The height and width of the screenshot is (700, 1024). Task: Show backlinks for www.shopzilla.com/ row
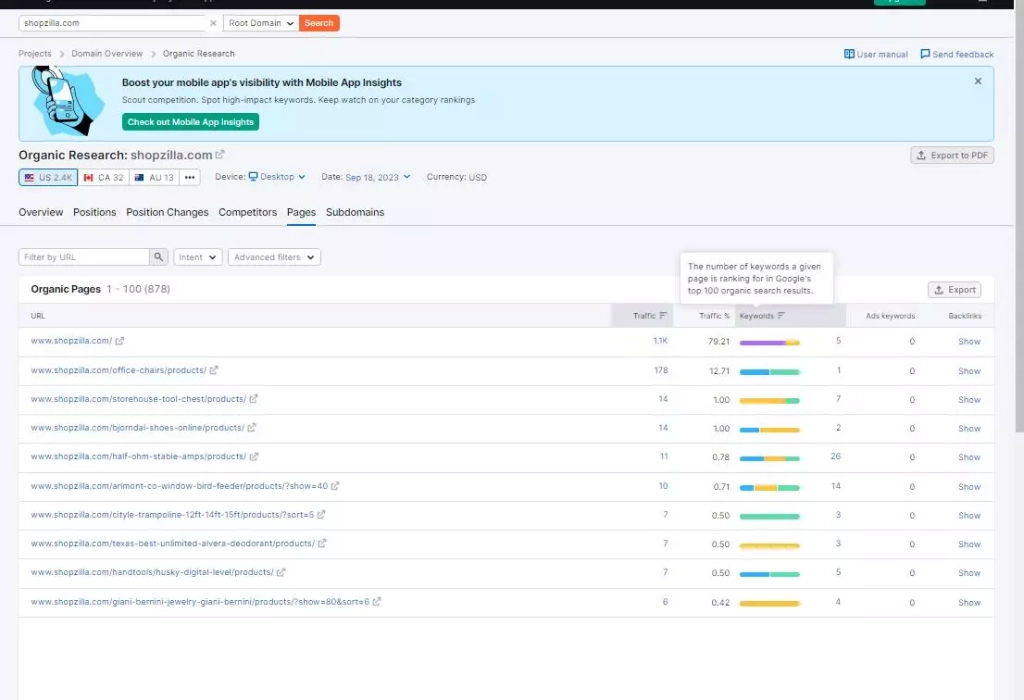tap(969, 342)
